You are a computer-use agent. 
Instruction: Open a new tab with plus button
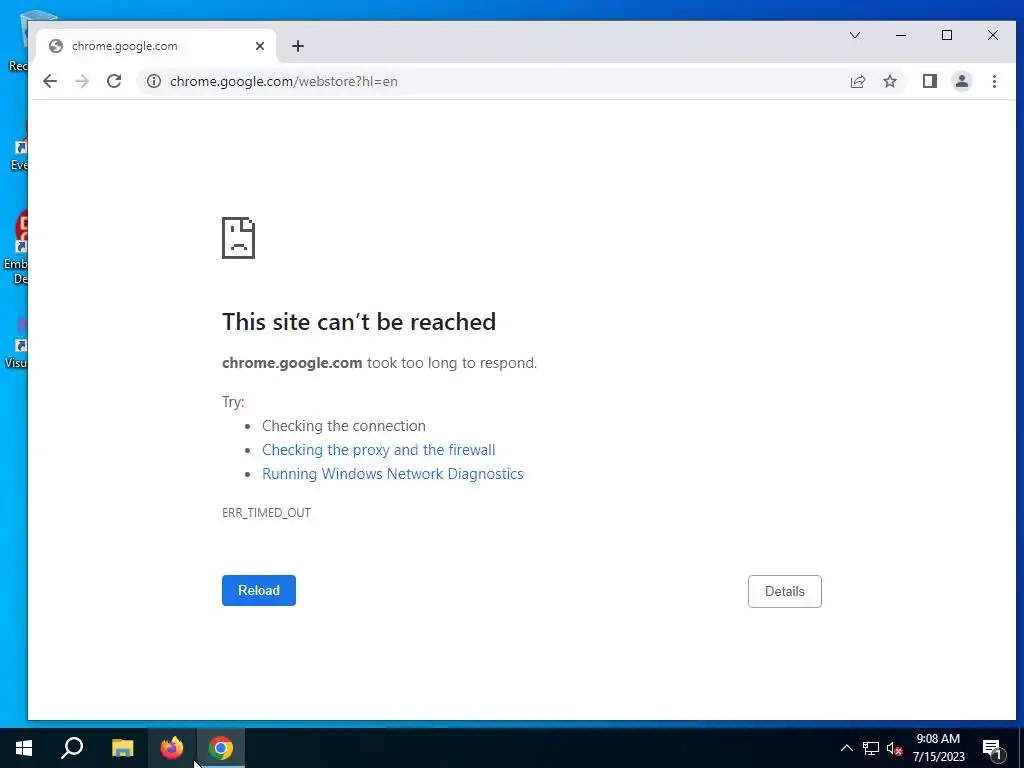(298, 46)
